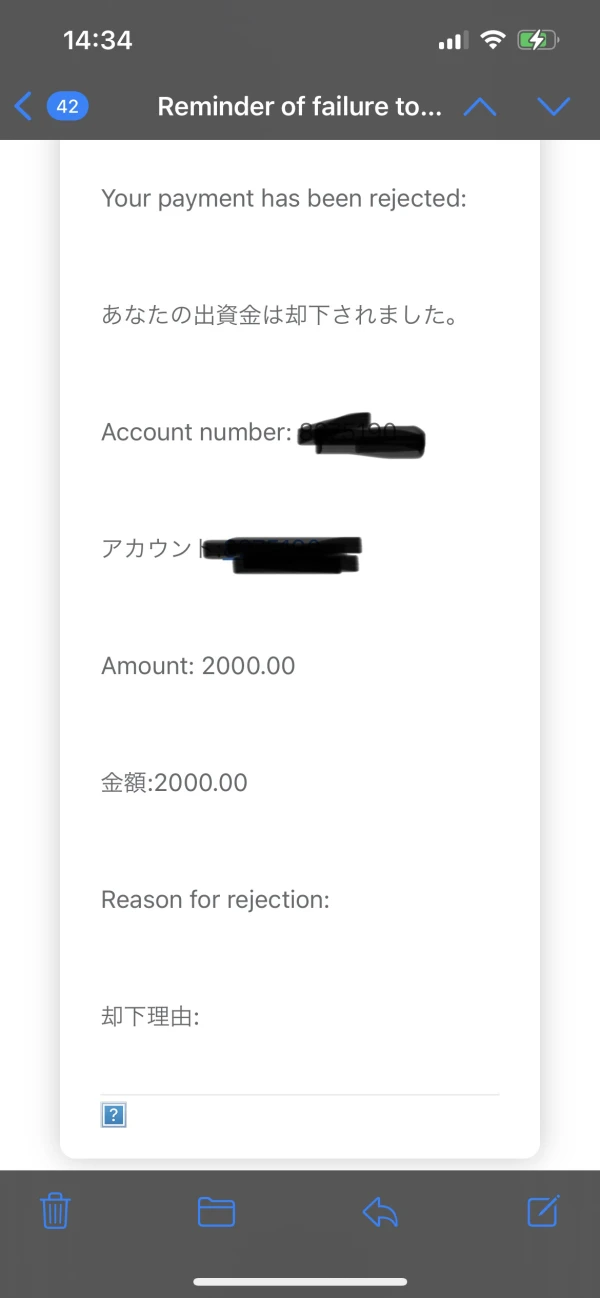Tap the "Reminder of failure to..." subject title
This screenshot has height=1298, width=600.
(299, 107)
